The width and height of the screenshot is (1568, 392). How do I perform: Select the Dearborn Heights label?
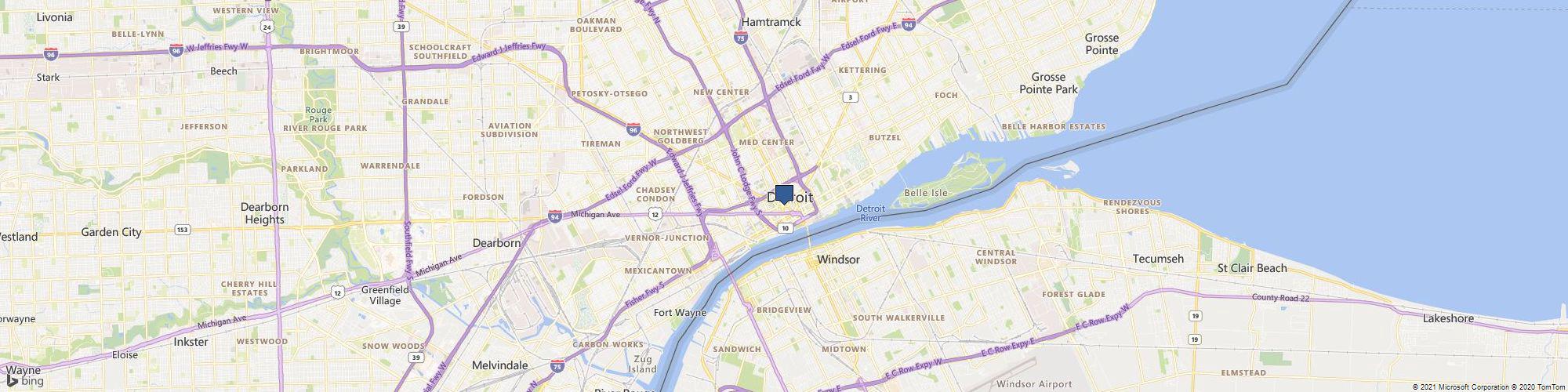point(264,213)
